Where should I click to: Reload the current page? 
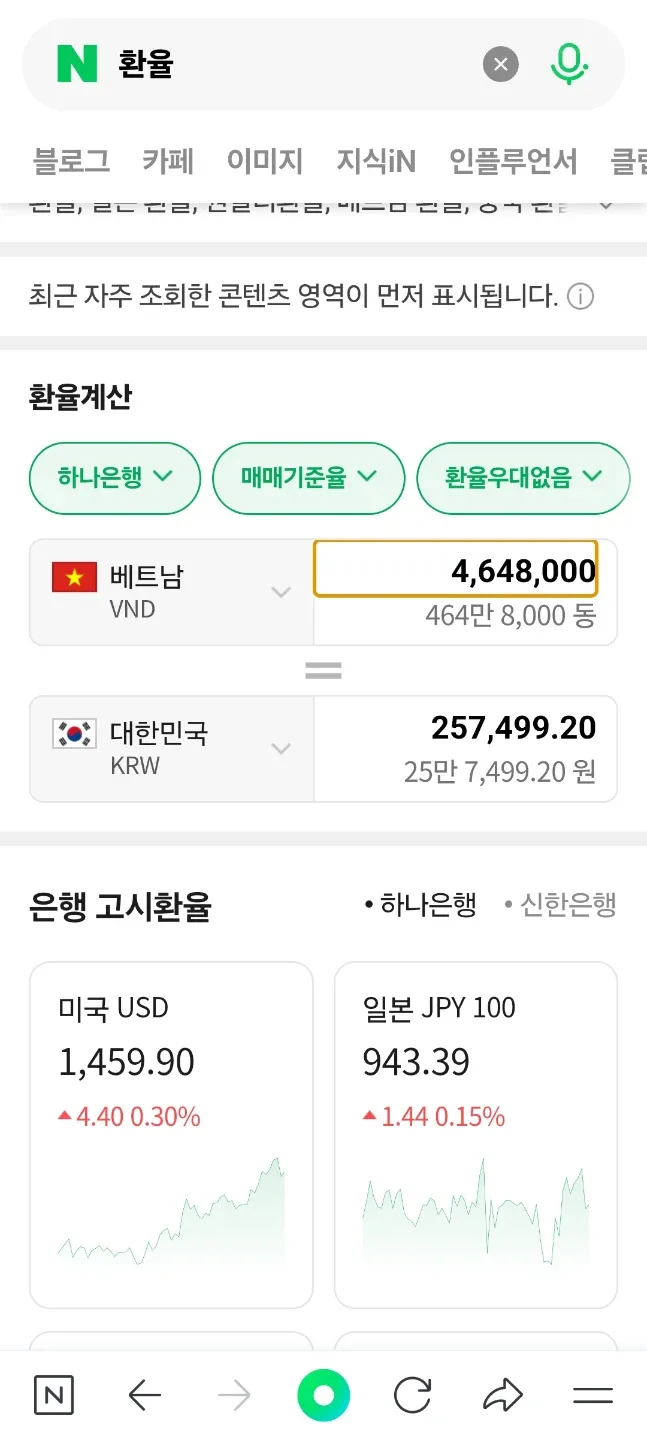point(412,1395)
